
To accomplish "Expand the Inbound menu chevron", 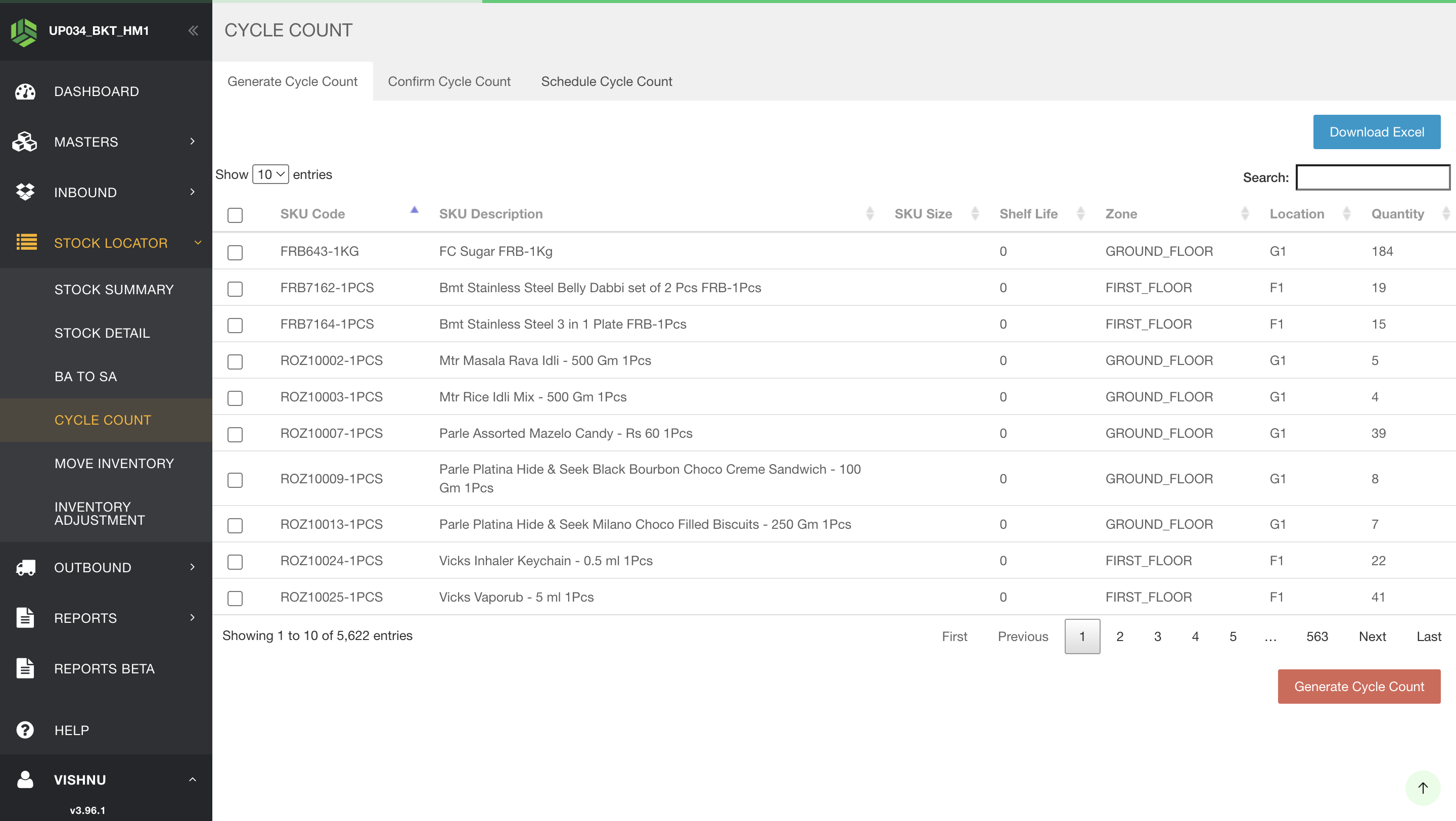I will tap(192, 192).
